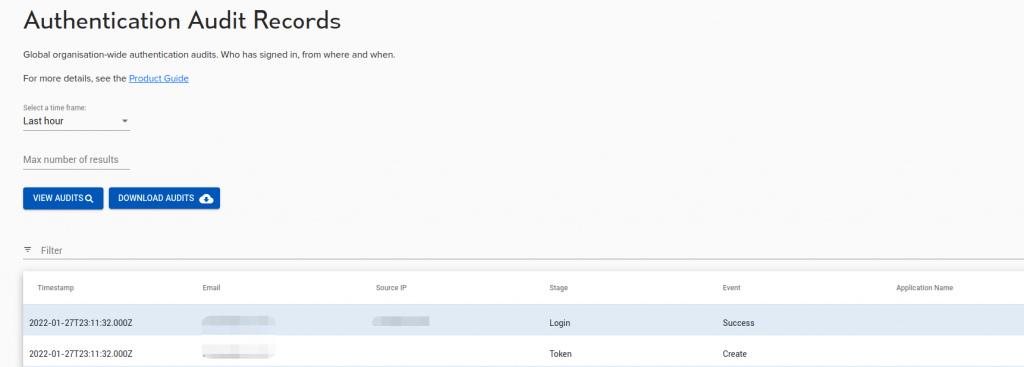Image resolution: width=1024 pixels, height=367 pixels.
Task: Click the blurred email in Login row
Action: click(x=238, y=321)
